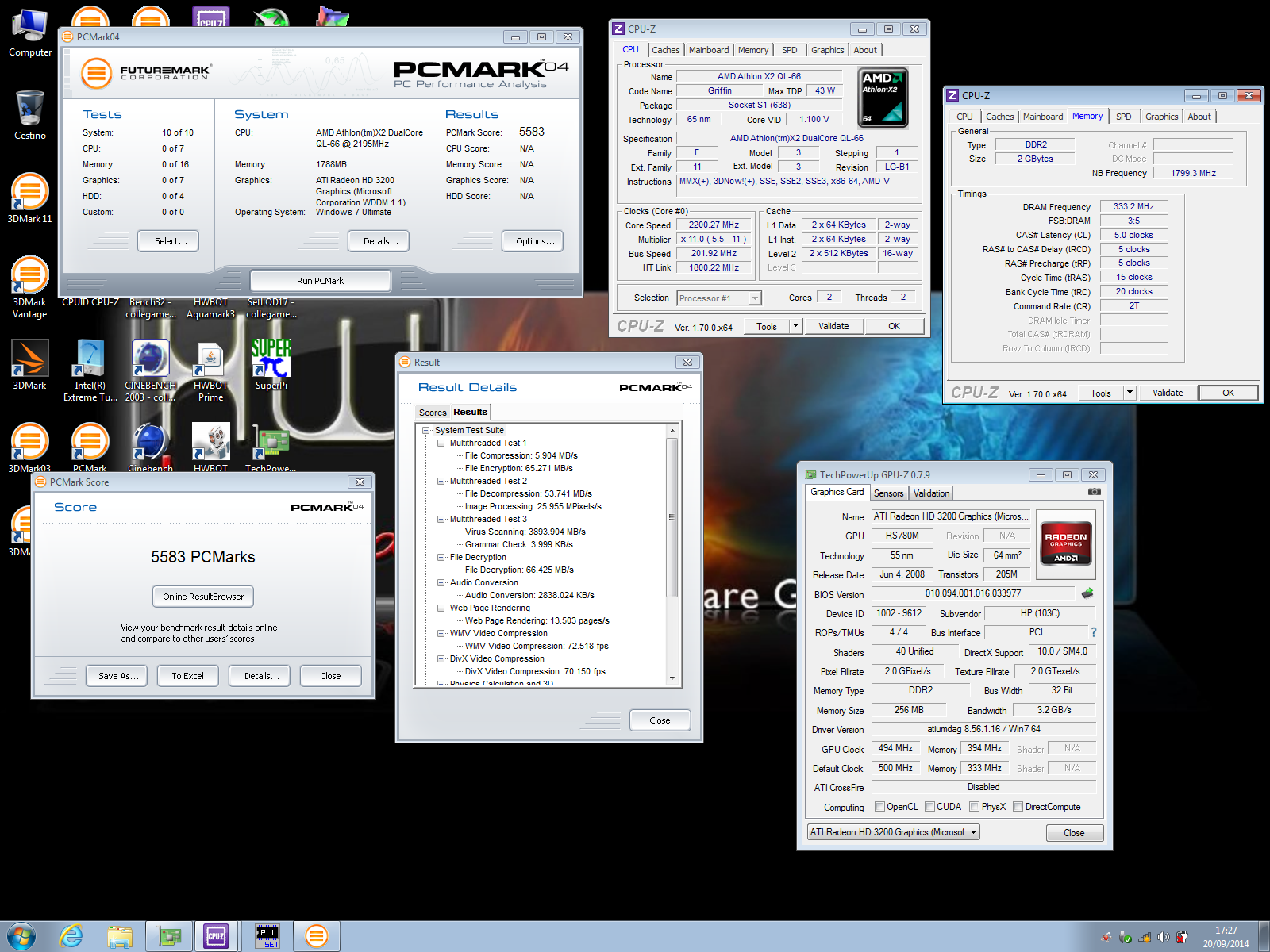
Task: Enable OpenCL checkbox in GPU-Z
Action: tap(879, 807)
